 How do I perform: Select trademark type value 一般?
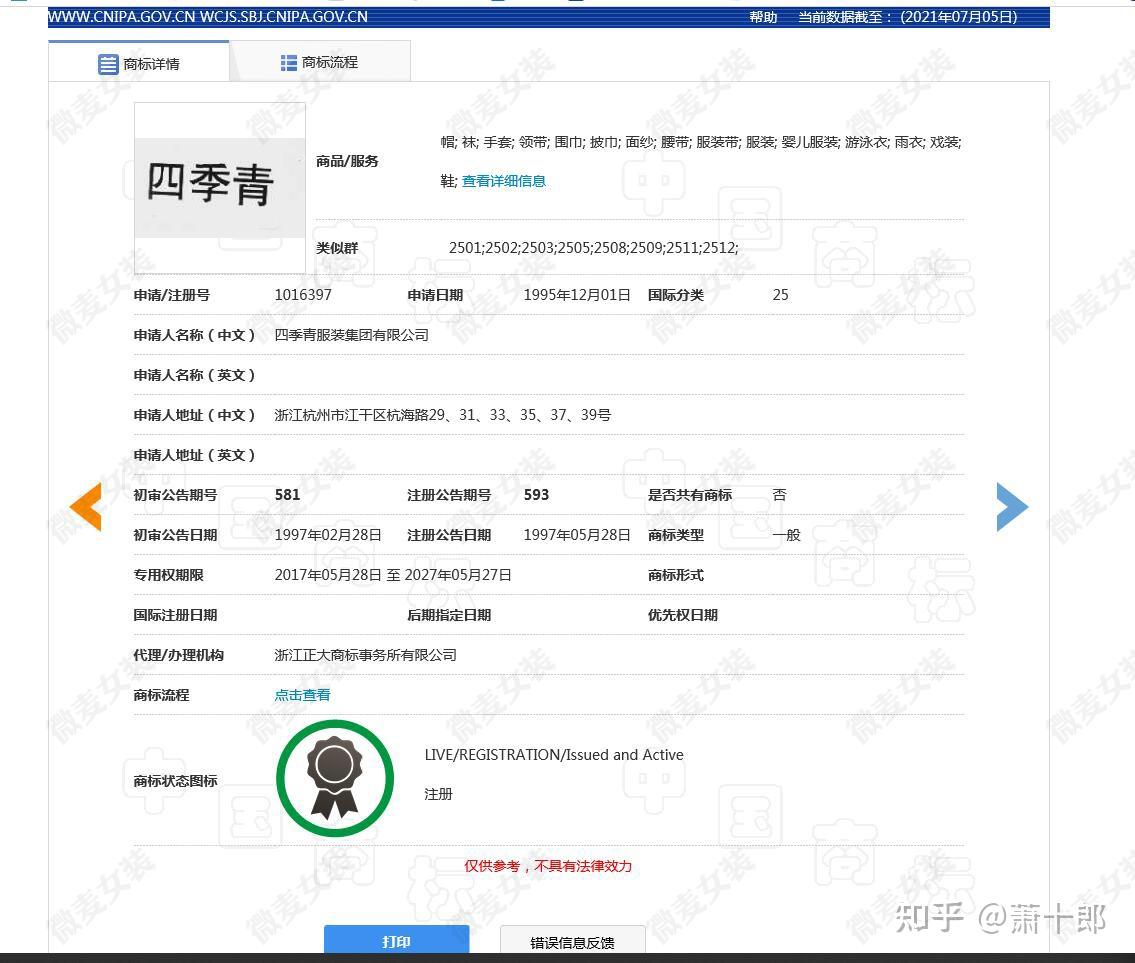[x=786, y=535]
